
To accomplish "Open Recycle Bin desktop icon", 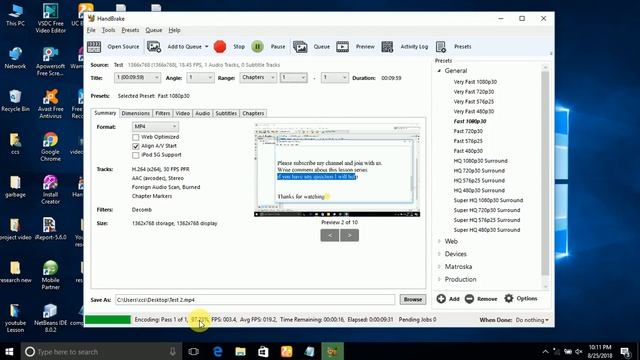I will point(16,101).
